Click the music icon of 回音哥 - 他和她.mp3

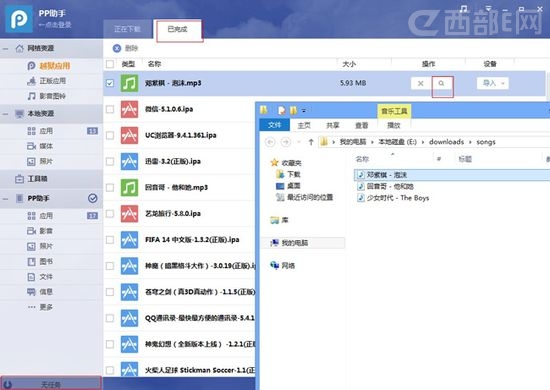pos(129,188)
